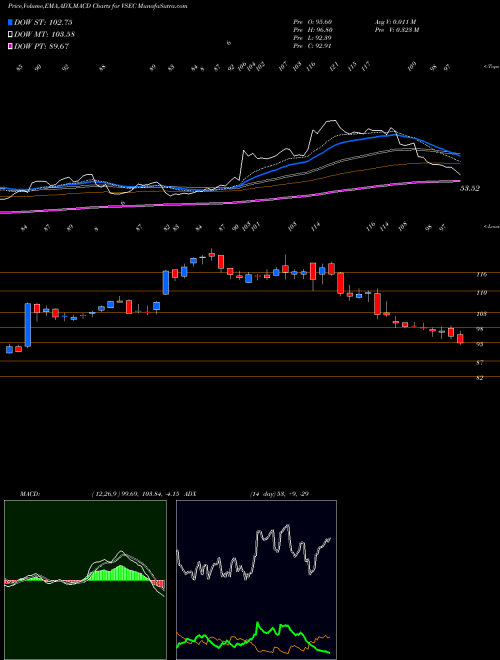
Task: Click the 110 price level label
Action: tap(481, 293)
